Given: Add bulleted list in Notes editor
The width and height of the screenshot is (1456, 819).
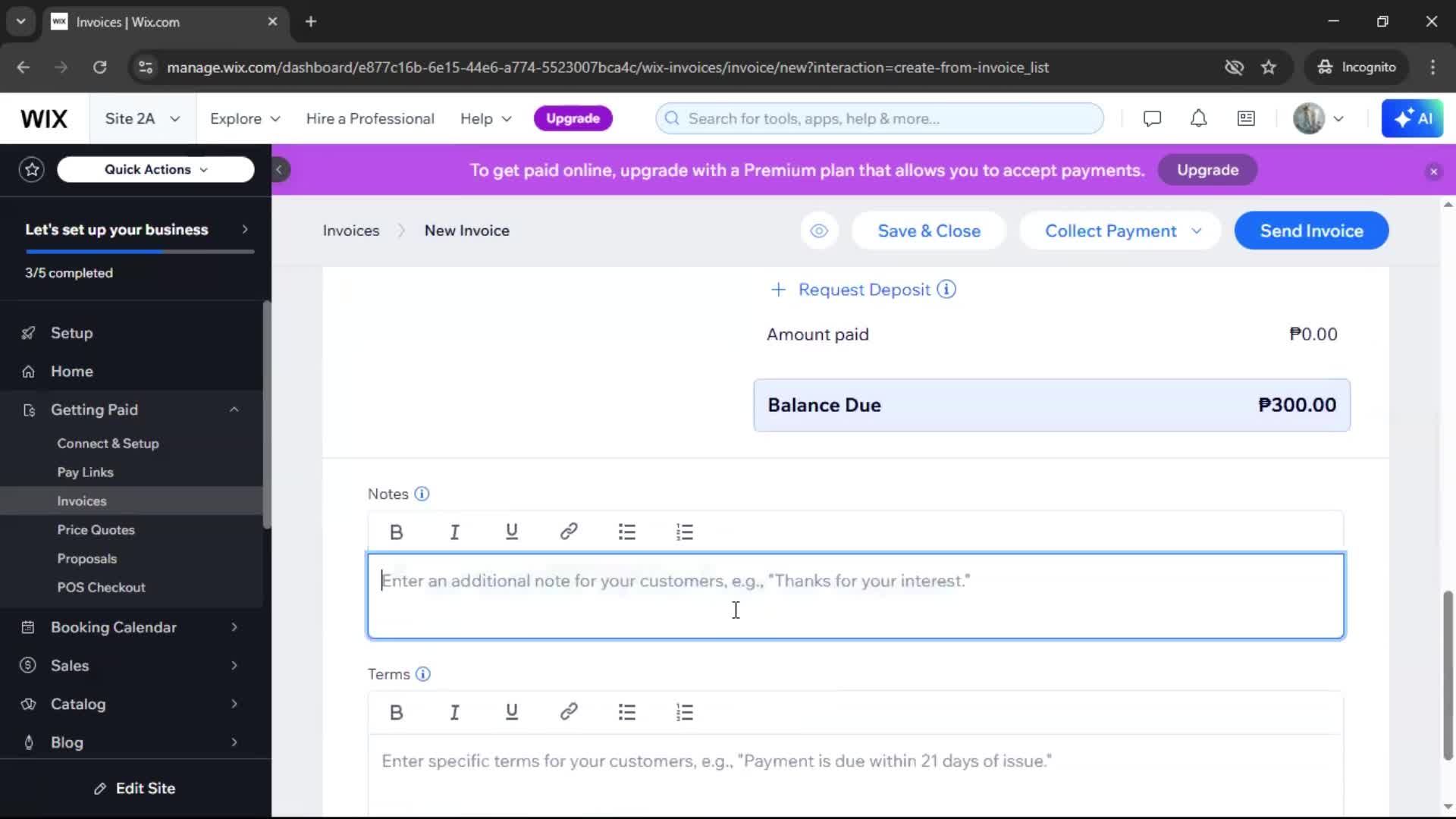Looking at the screenshot, I should (x=626, y=532).
